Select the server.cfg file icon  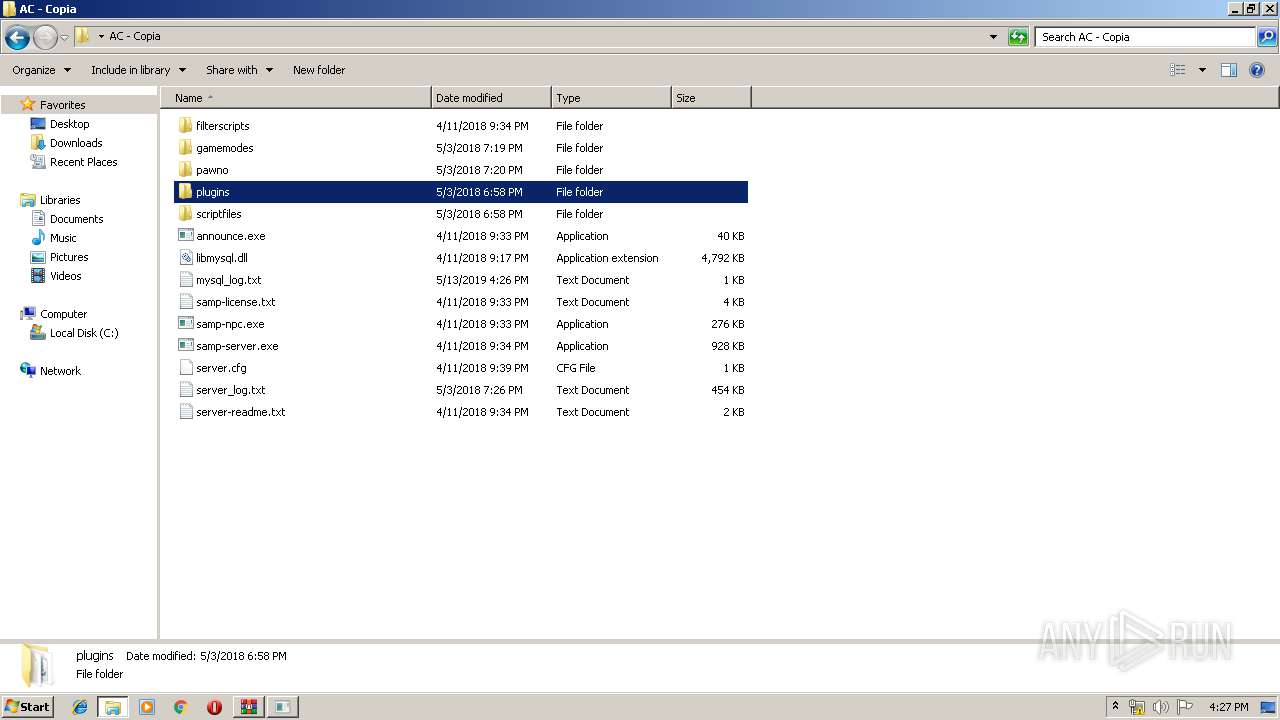185,368
